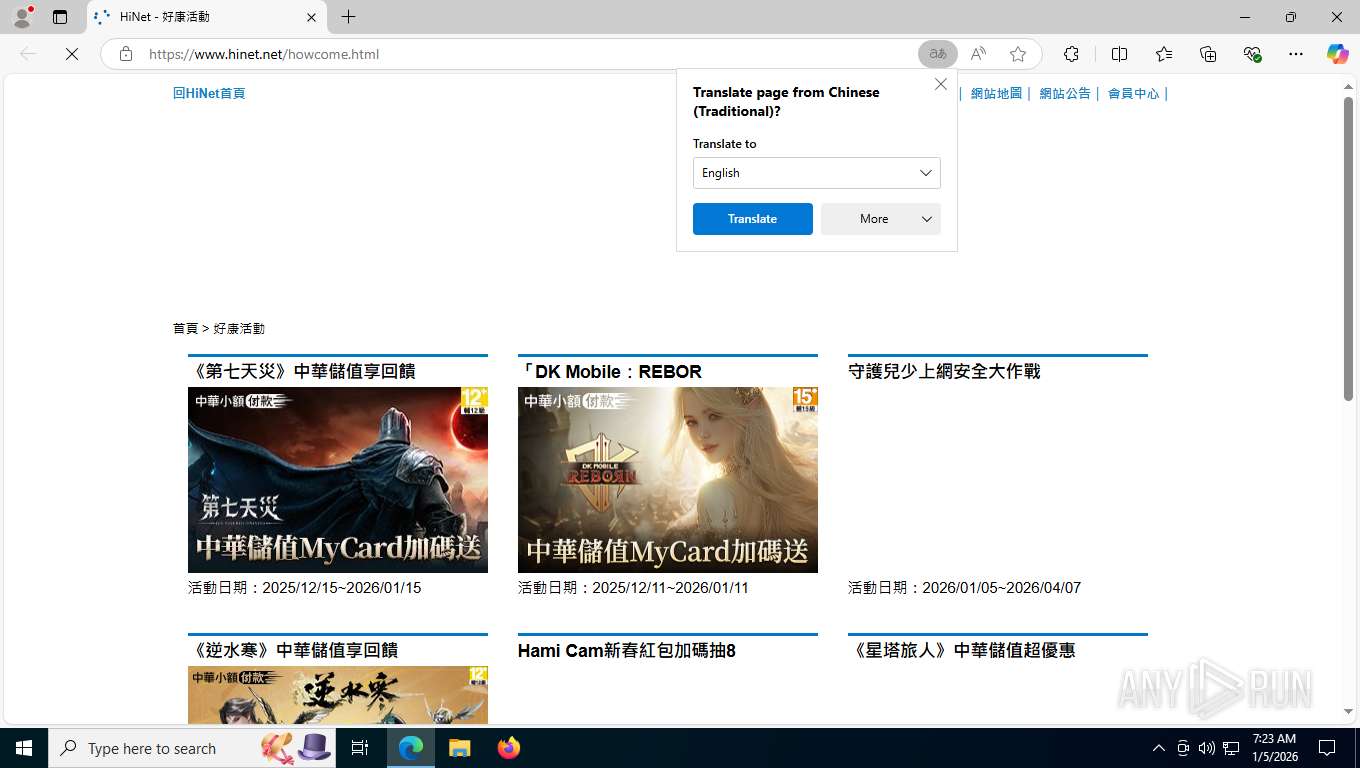Expand the Translate to language dropdown
The image size is (1360, 768).
coord(817,173)
